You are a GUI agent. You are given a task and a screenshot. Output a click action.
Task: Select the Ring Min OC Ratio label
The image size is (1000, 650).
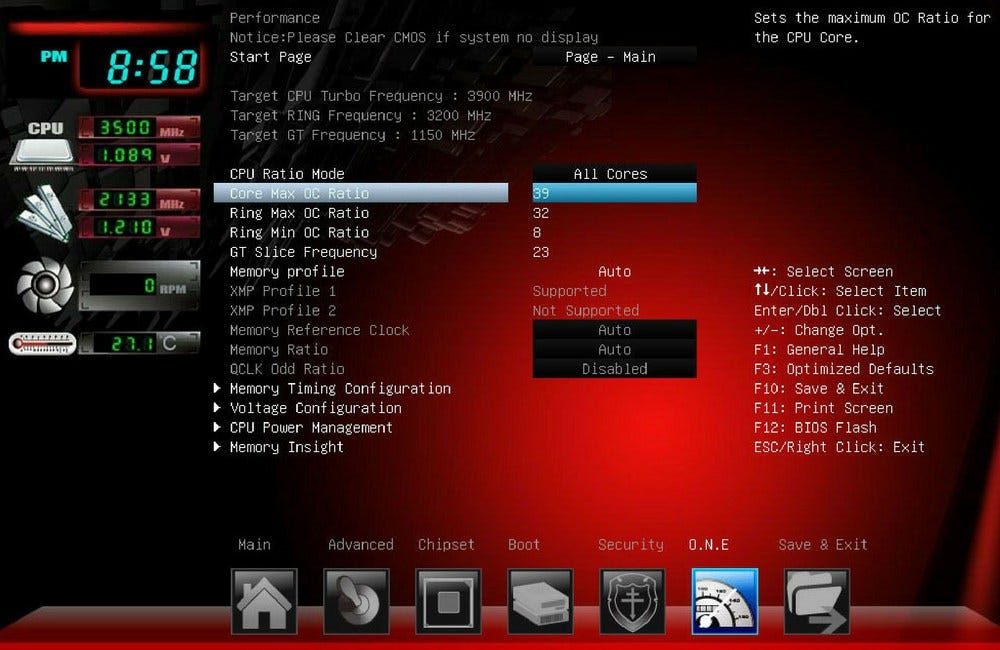(x=299, y=232)
